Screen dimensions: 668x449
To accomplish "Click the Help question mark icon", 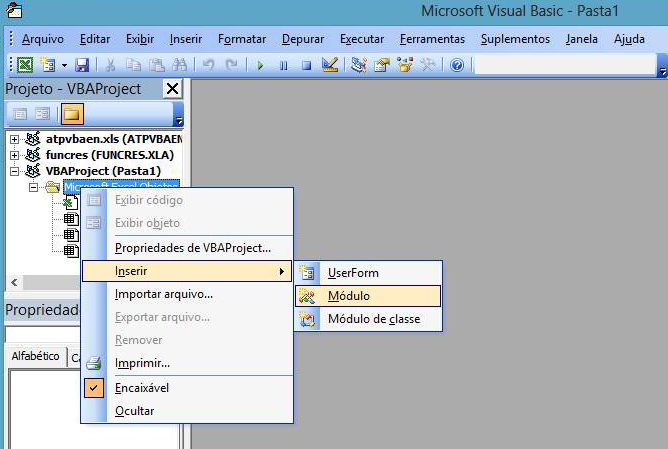I will pyautogui.click(x=457, y=65).
